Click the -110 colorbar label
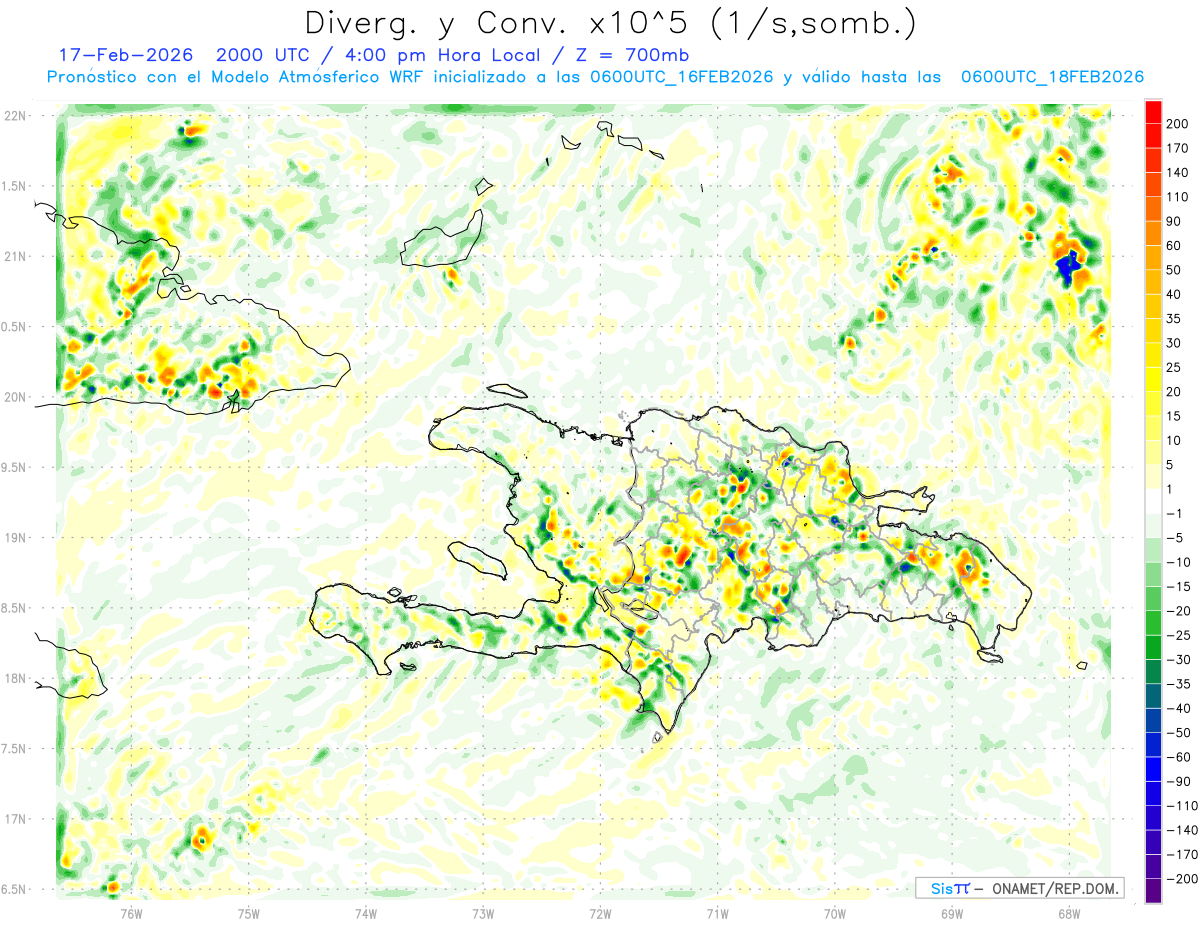1200x927 pixels. [1180, 806]
